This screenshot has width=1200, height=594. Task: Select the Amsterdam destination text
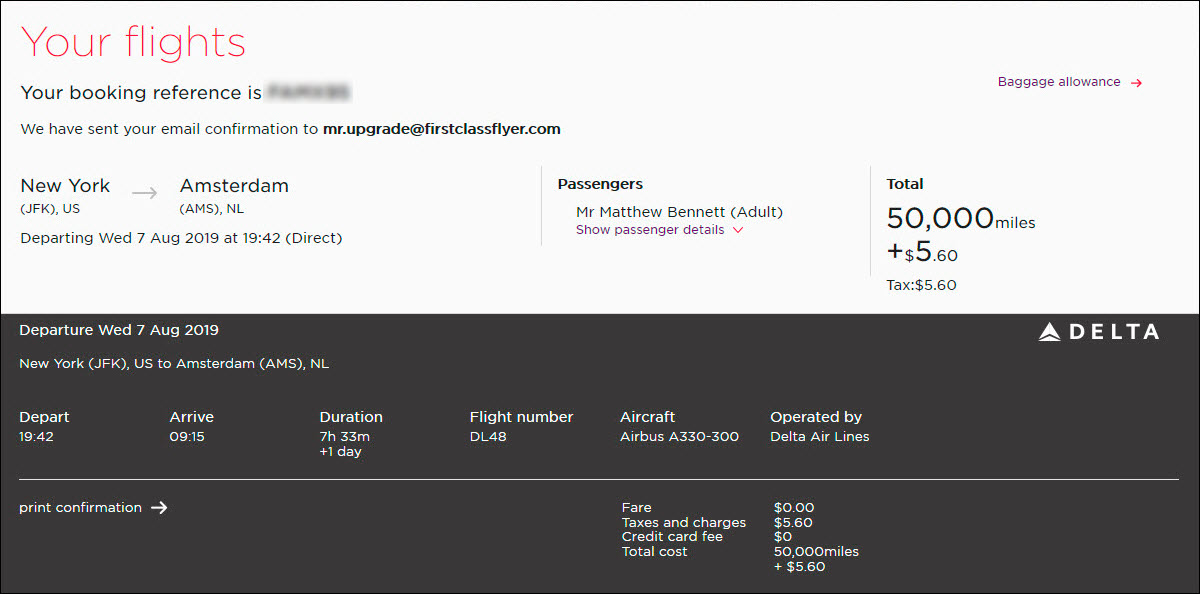click(234, 186)
